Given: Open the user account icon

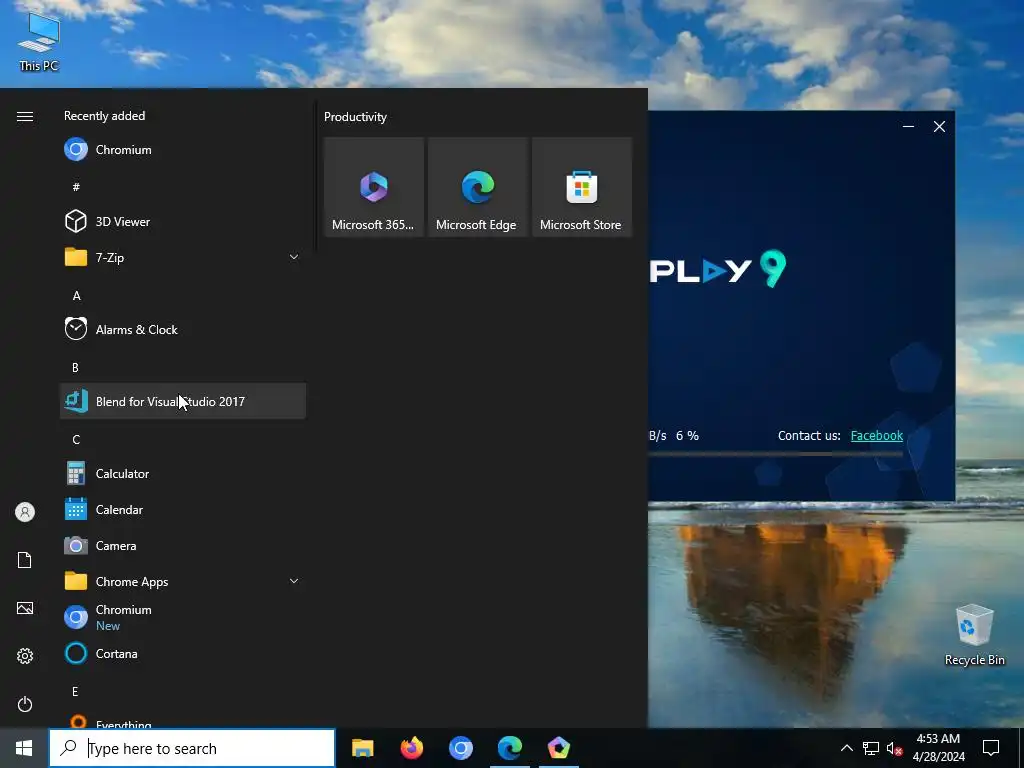Looking at the screenshot, I should tap(25, 512).
